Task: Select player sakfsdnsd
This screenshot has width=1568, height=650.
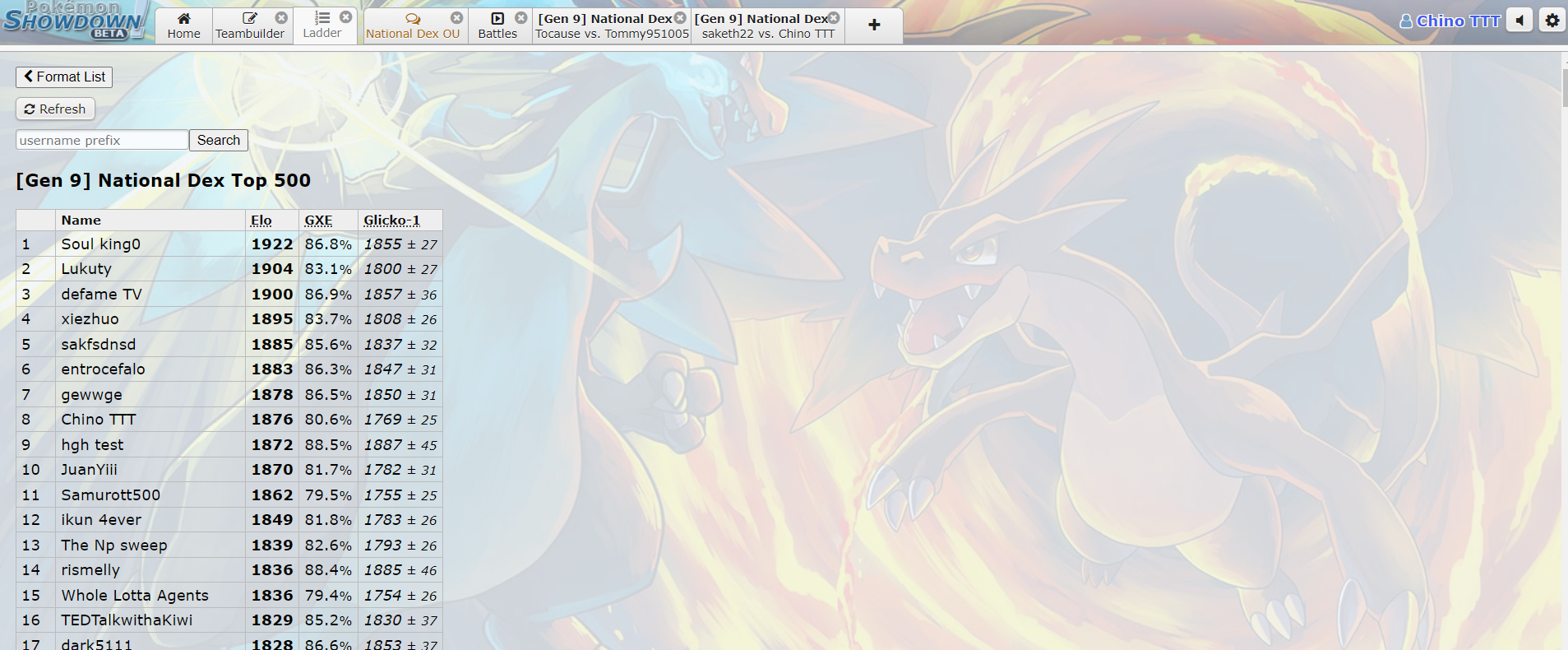Action: 98,345
